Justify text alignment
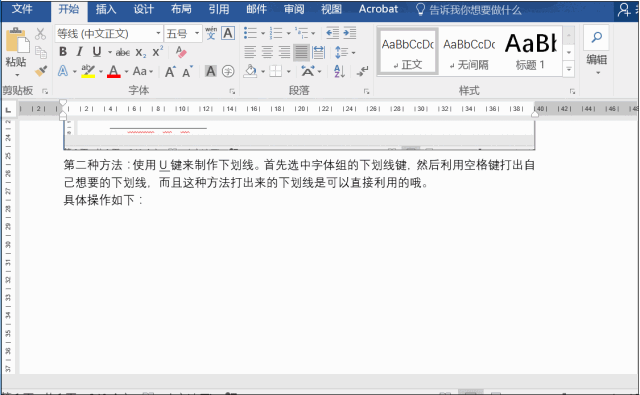 (x=302, y=52)
